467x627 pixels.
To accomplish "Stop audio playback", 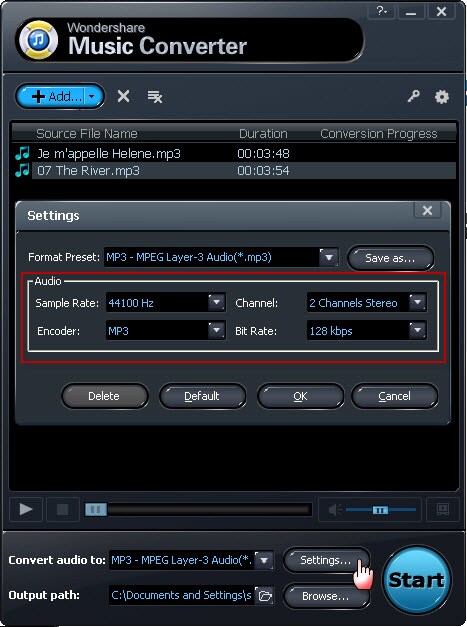I will pyautogui.click(x=62, y=509).
